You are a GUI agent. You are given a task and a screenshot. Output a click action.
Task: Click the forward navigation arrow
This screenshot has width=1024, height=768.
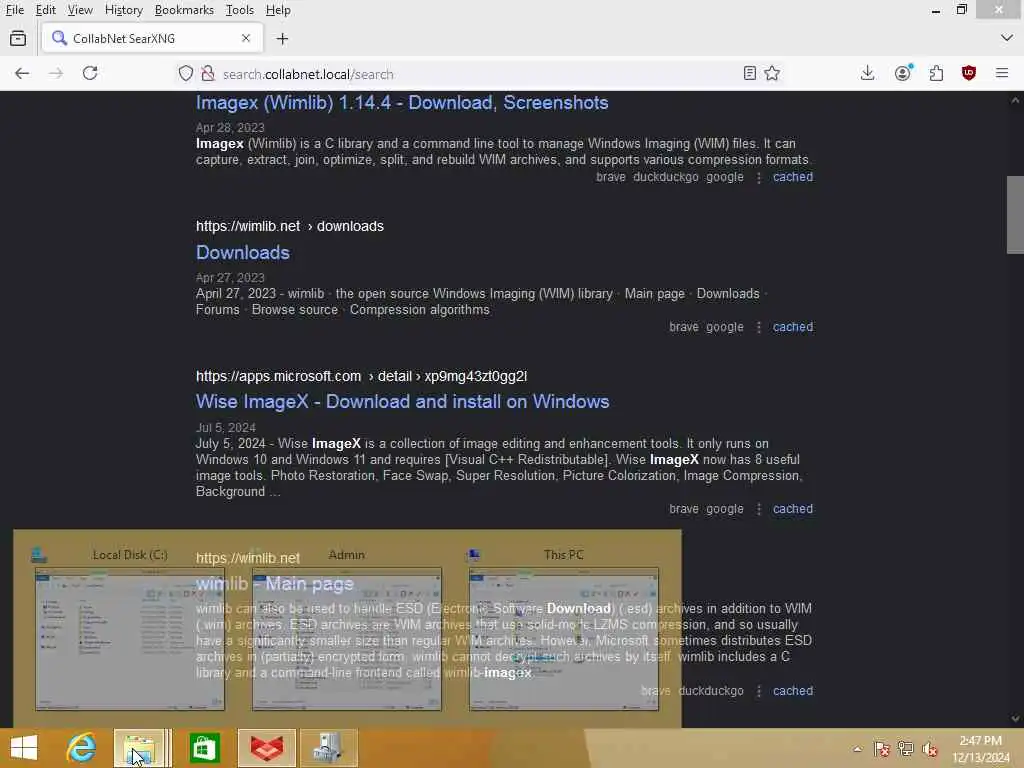(x=56, y=73)
